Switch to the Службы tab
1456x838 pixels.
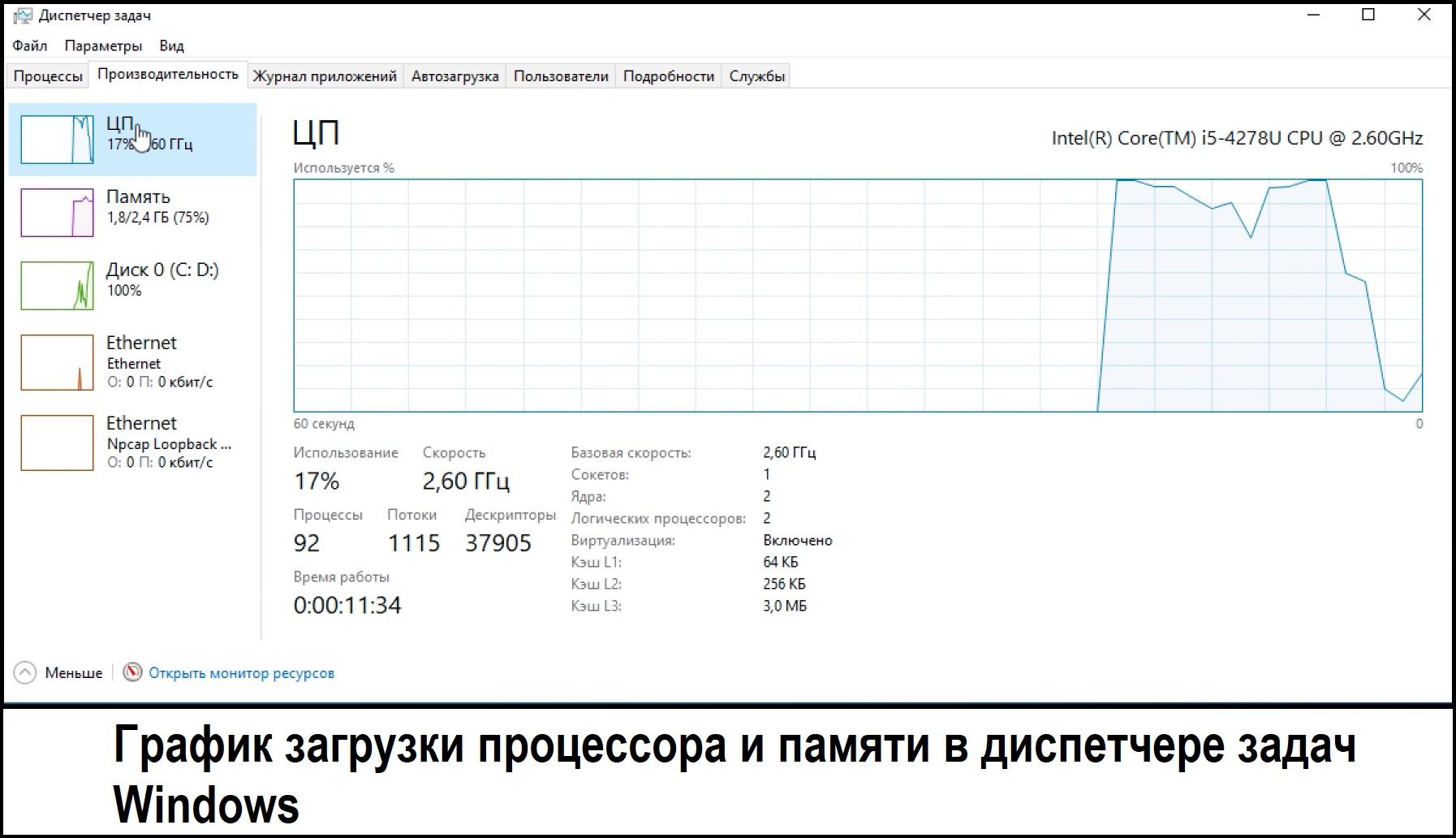pyautogui.click(x=756, y=76)
